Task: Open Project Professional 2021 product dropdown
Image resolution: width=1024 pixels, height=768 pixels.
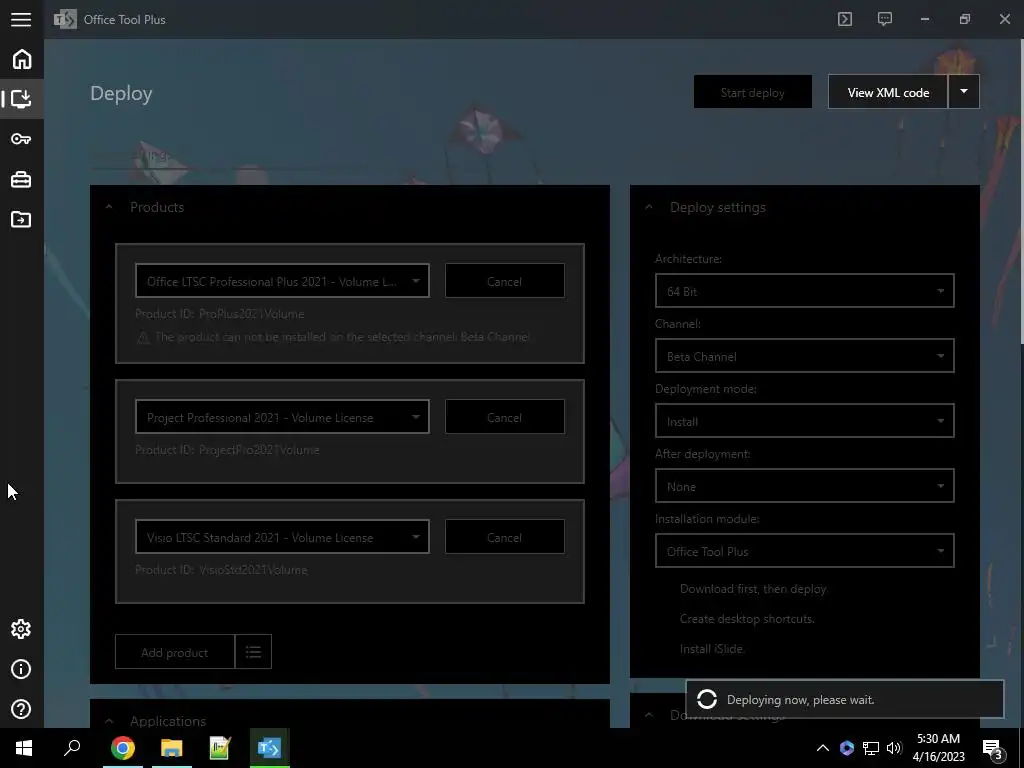Action: click(x=282, y=417)
